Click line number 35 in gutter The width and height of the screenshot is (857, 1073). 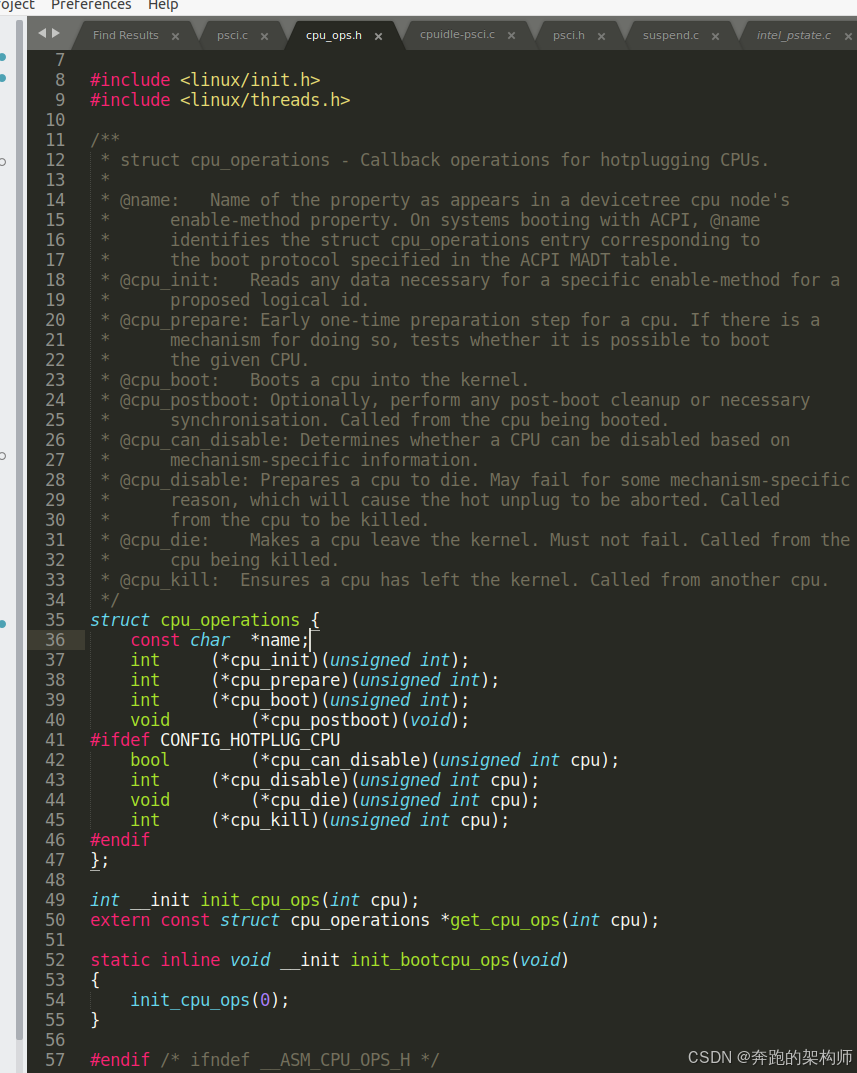[x=55, y=620]
